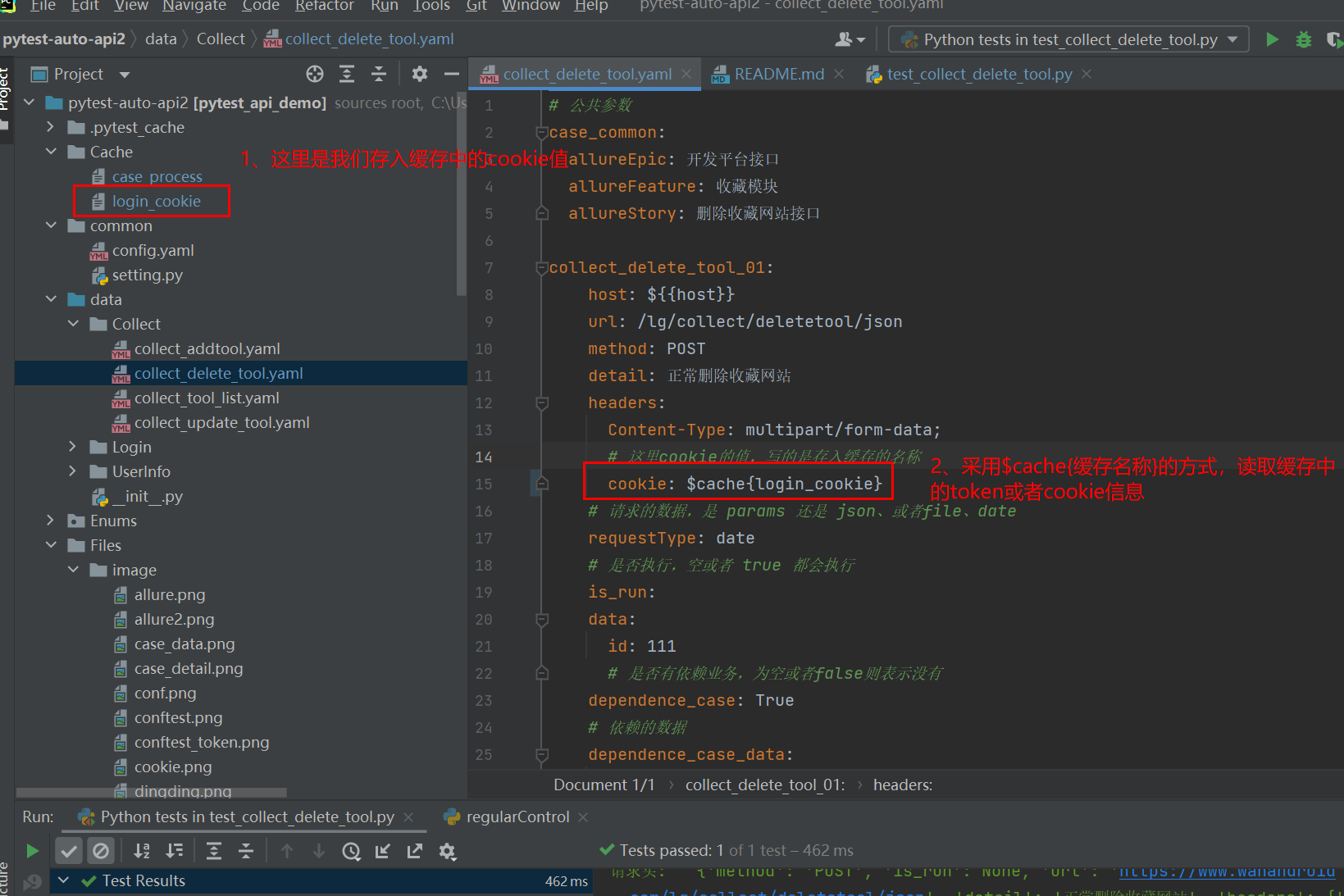This screenshot has height=896, width=1344.
Task: Open collect_addtool.yaml file
Action: pyautogui.click(x=207, y=348)
